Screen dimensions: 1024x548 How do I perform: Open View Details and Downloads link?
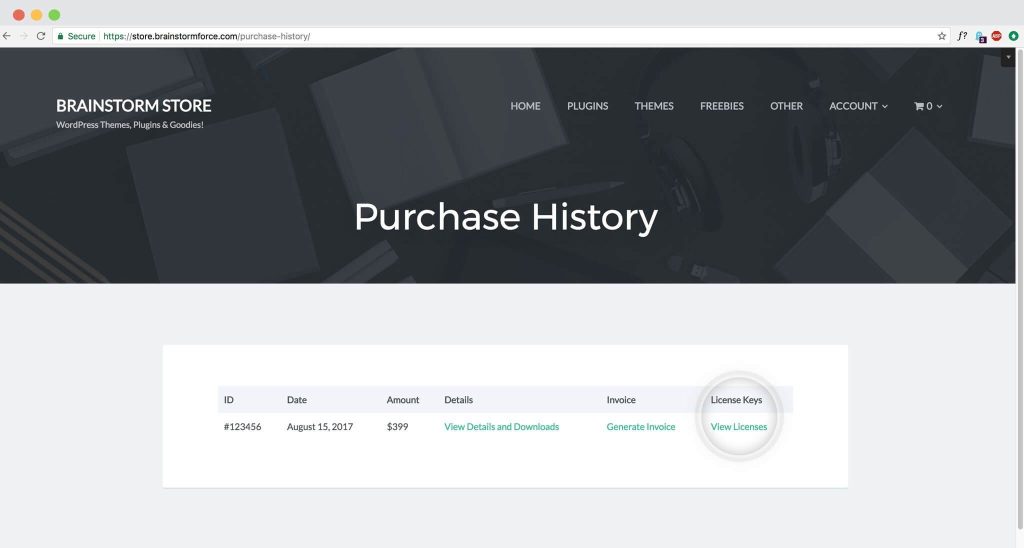502,427
